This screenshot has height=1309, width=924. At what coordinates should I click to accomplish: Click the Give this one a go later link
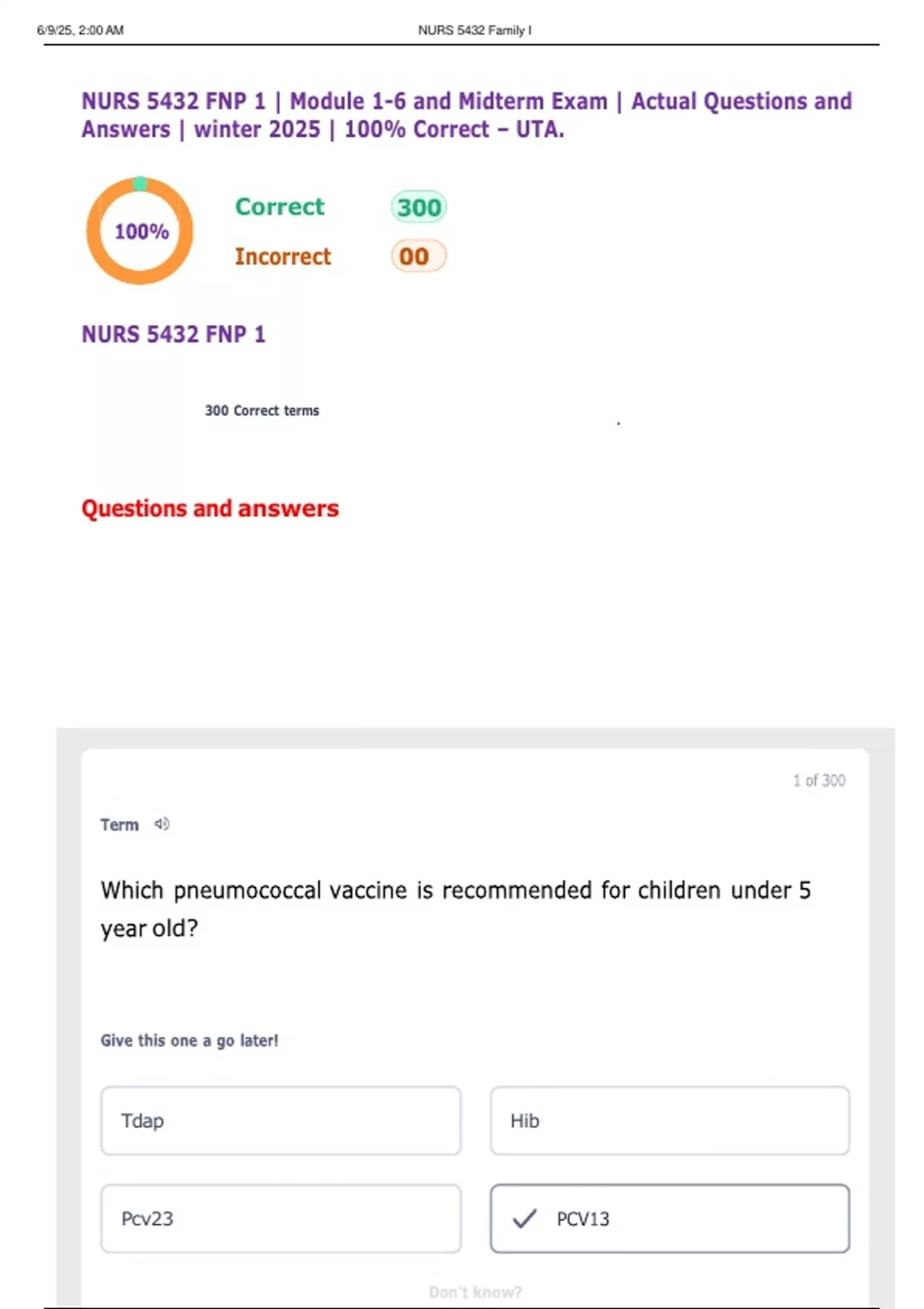[189, 1040]
